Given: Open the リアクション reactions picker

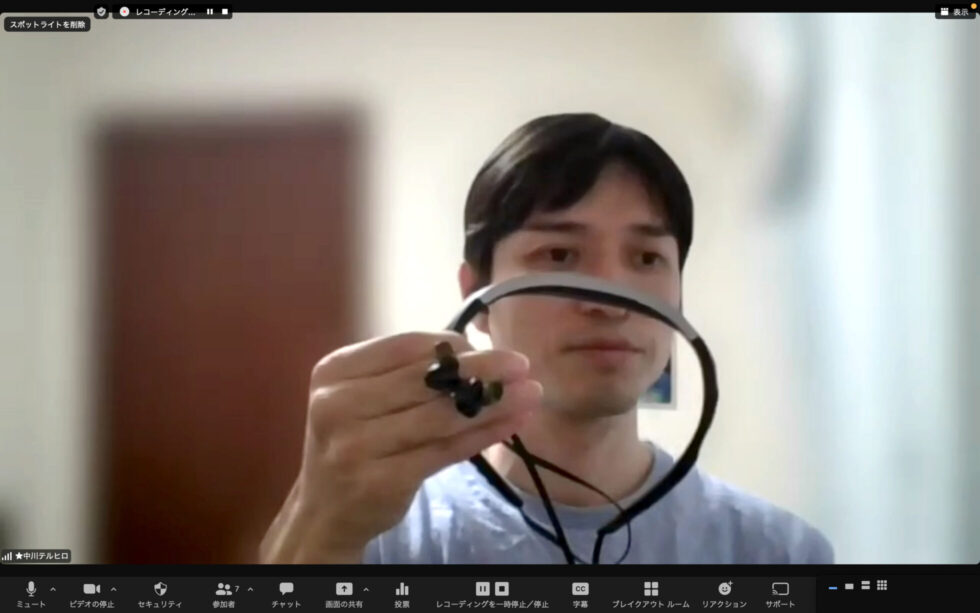Looking at the screenshot, I should click(724, 589).
